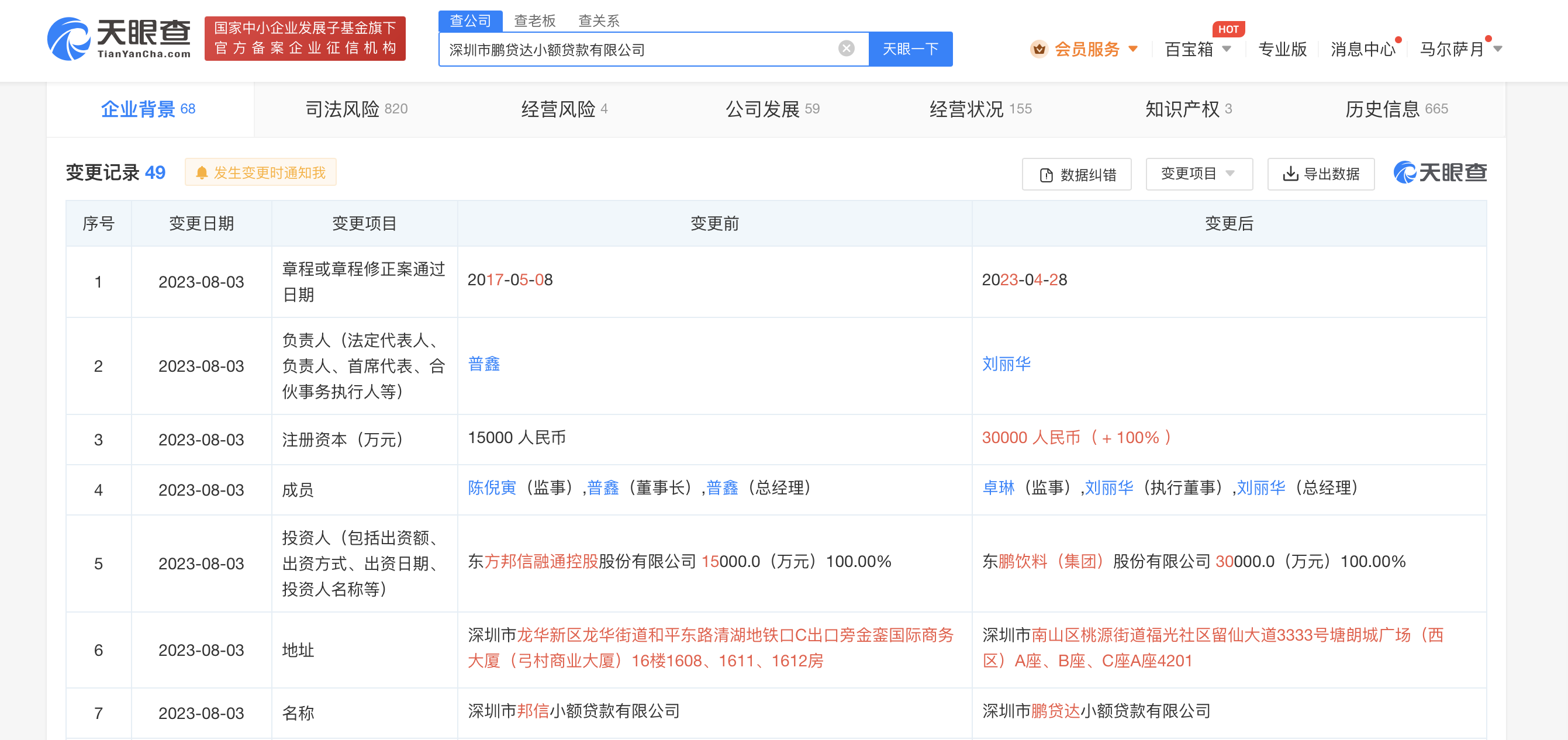Image resolution: width=1568 pixels, height=740 pixels.
Task: Open the 陈倪寅 supervisor link
Action: tap(491, 487)
